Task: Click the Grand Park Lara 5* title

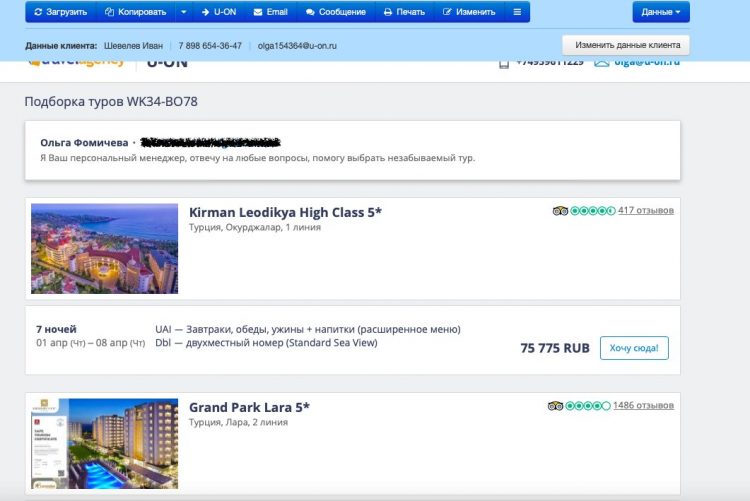Action: tap(249, 407)
